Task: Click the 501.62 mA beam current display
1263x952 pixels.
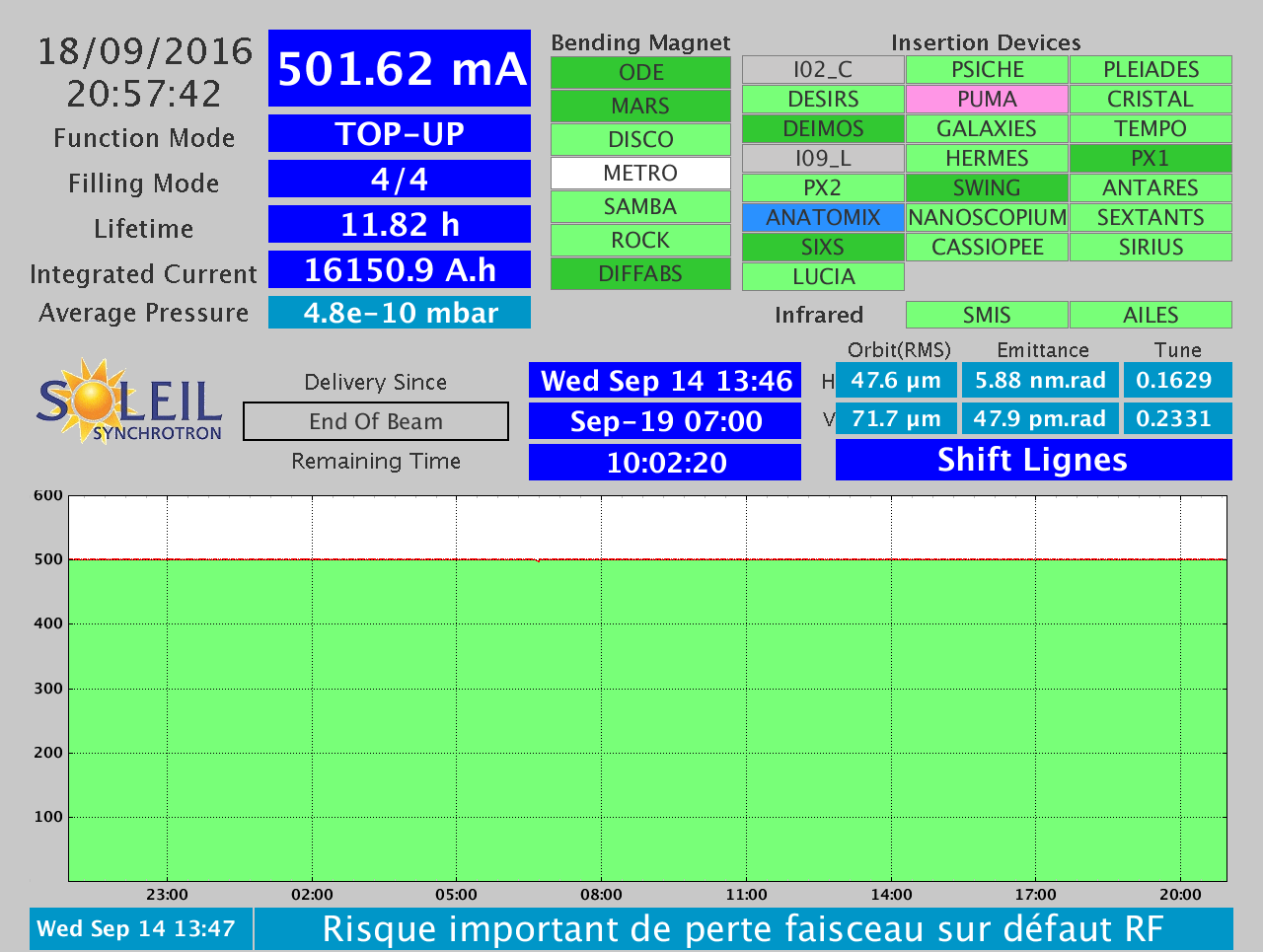Action: point(400,68)
